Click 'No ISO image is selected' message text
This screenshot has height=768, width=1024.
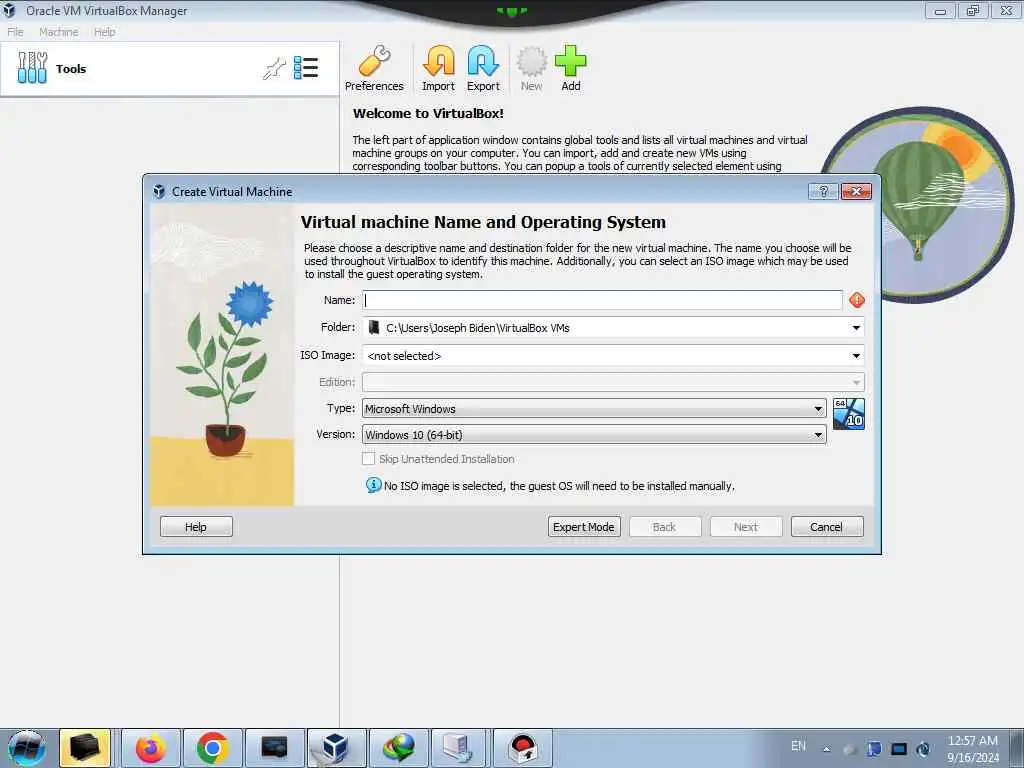tap(559, 486)
